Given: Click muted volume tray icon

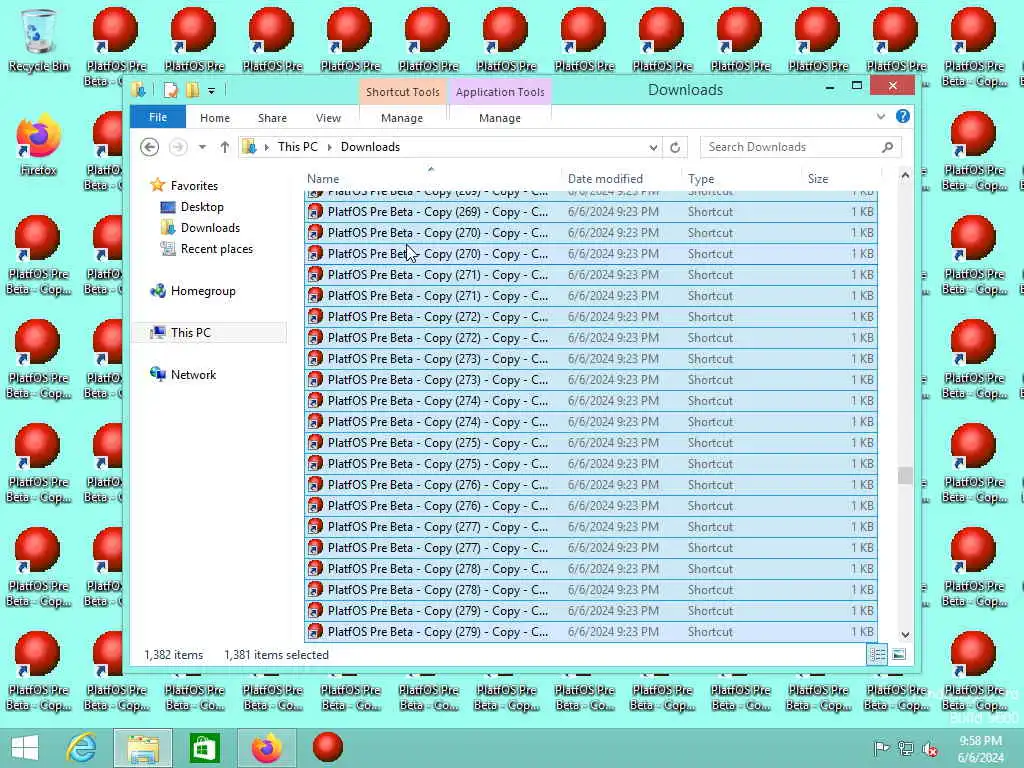Looking at the screenshot, I should (x=929, y=749).
